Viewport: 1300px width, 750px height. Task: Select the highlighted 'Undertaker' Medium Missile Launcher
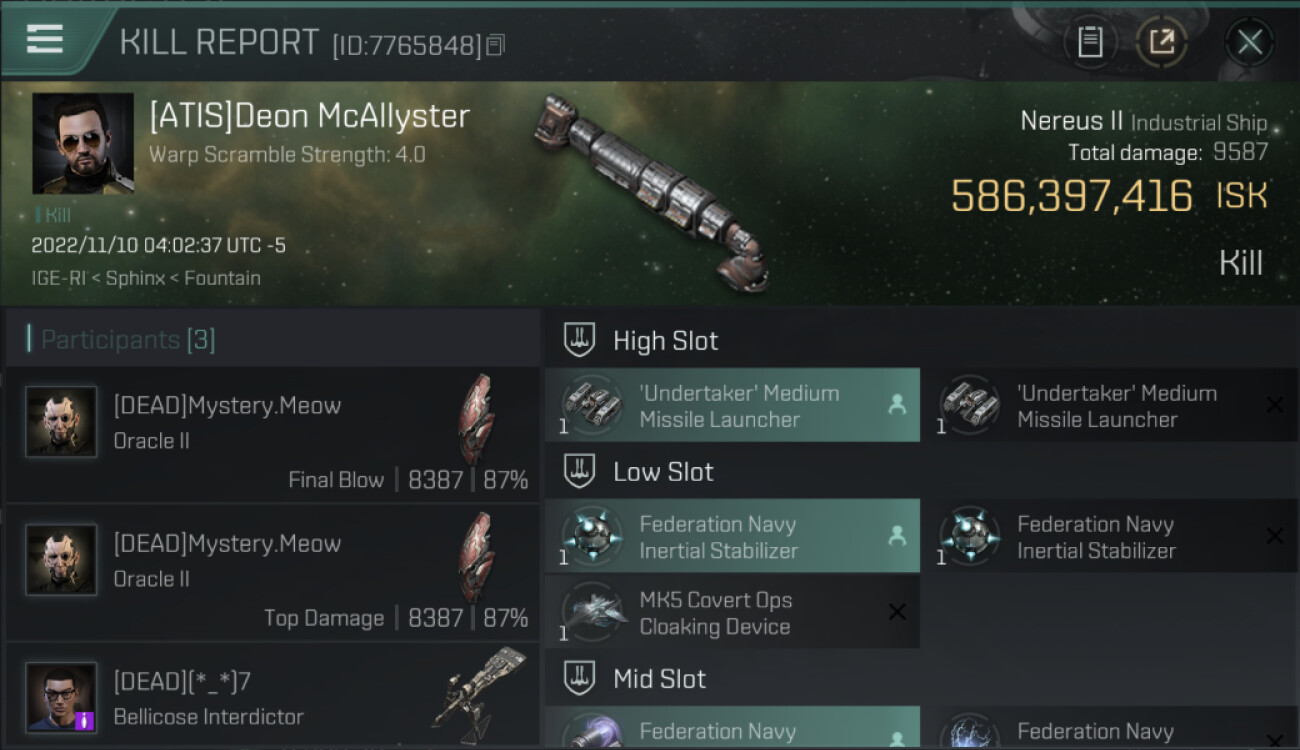(x=732, y=406)
